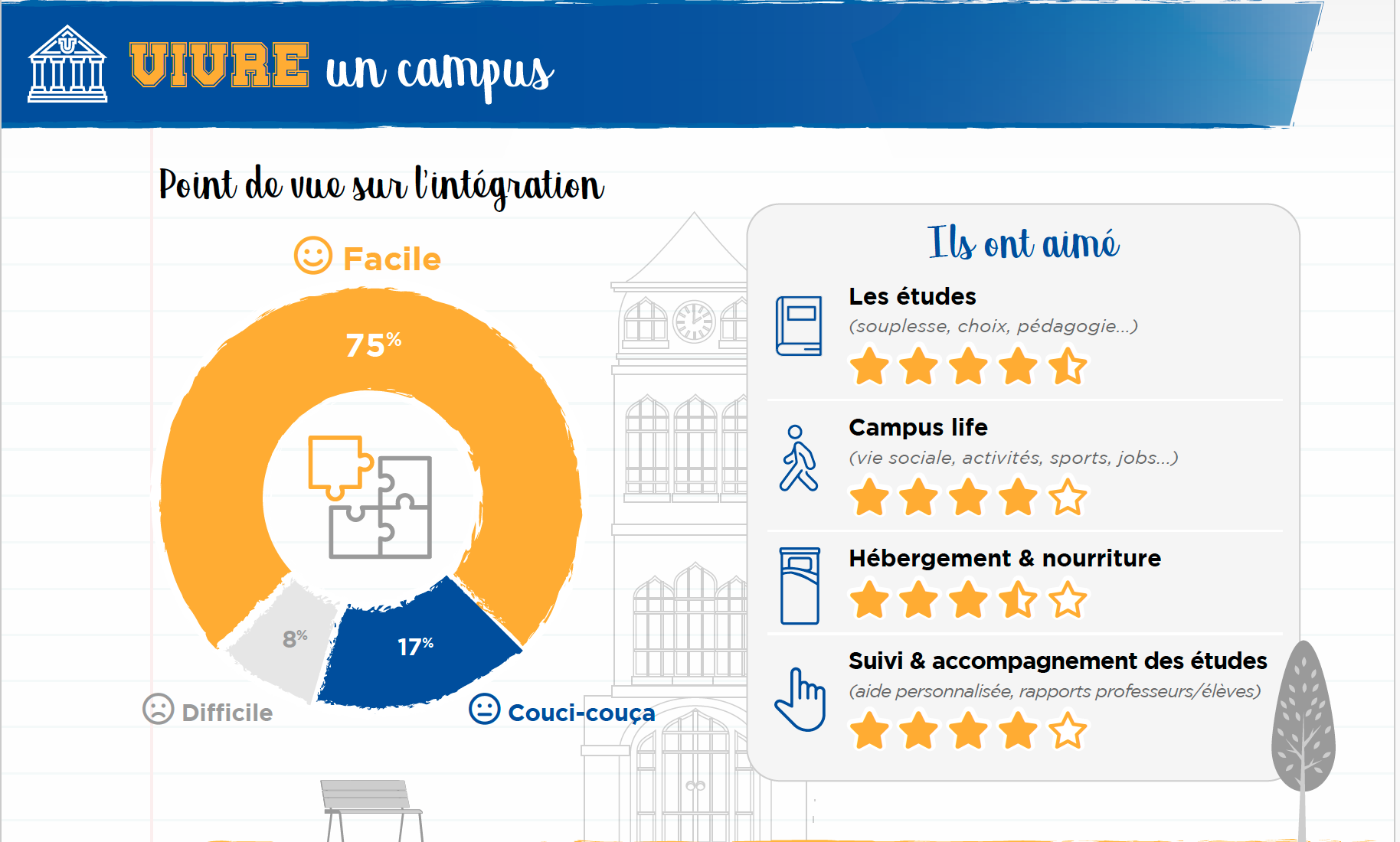Click the 8% gray donut segment
Viewport: 1400px width, 842px height.
click(x=293, y=638)
